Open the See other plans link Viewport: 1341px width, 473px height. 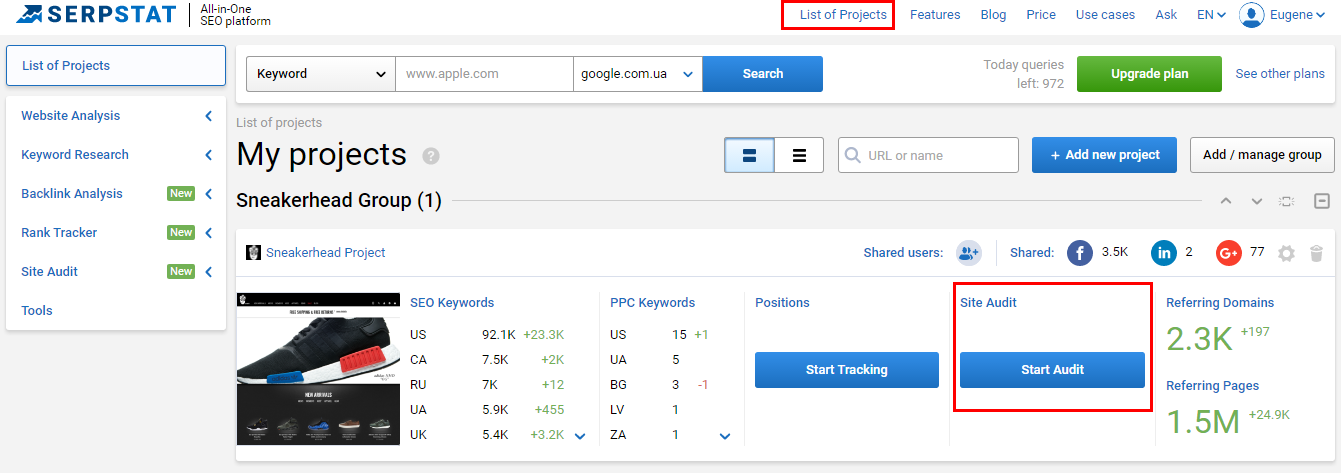1280,74
